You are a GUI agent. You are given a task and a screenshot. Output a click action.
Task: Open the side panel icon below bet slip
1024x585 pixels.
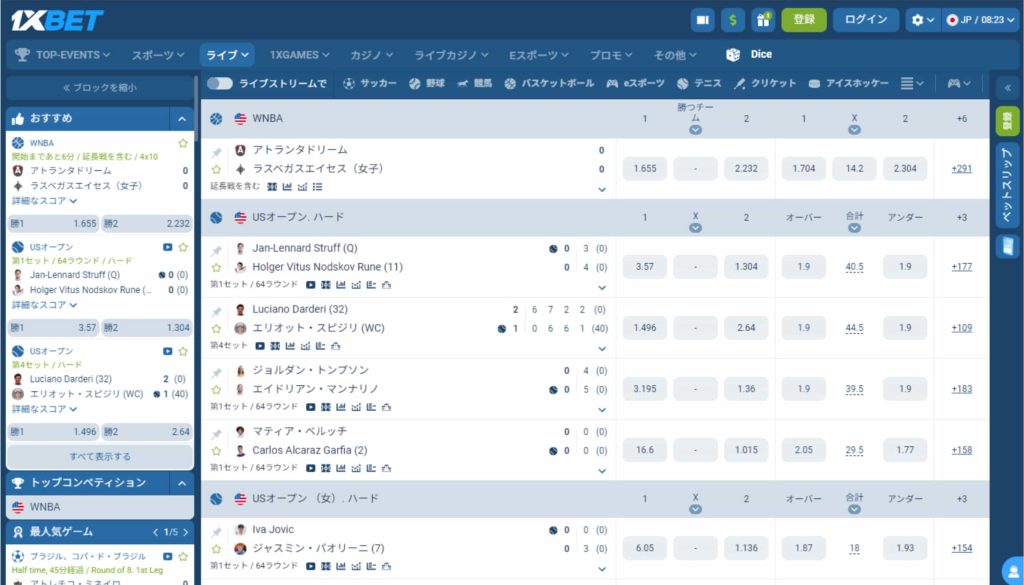[x=1008, y=246]
